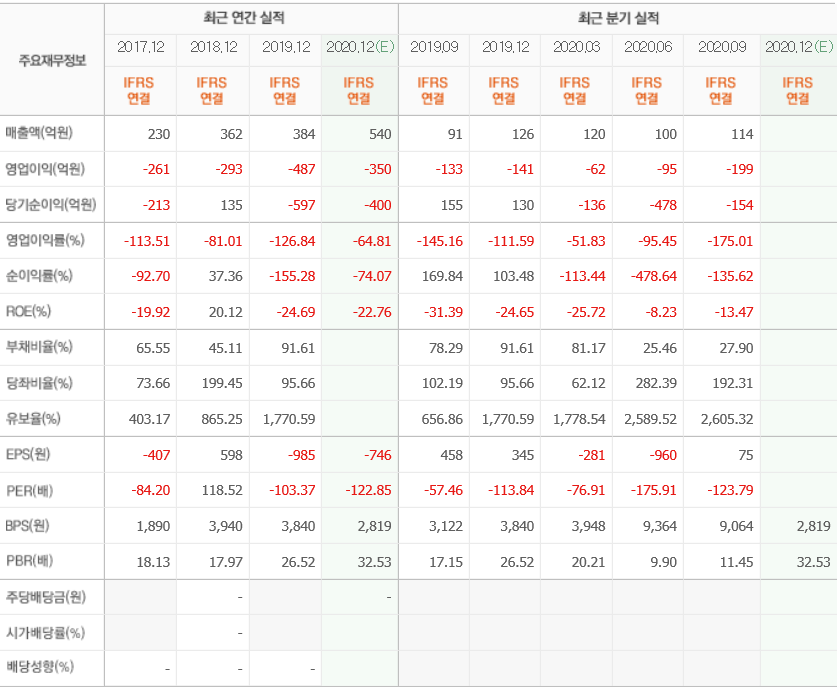Click sales value 540
Image resolution: width=839 pixels, height=689 pixels.
tap(380, 134)
